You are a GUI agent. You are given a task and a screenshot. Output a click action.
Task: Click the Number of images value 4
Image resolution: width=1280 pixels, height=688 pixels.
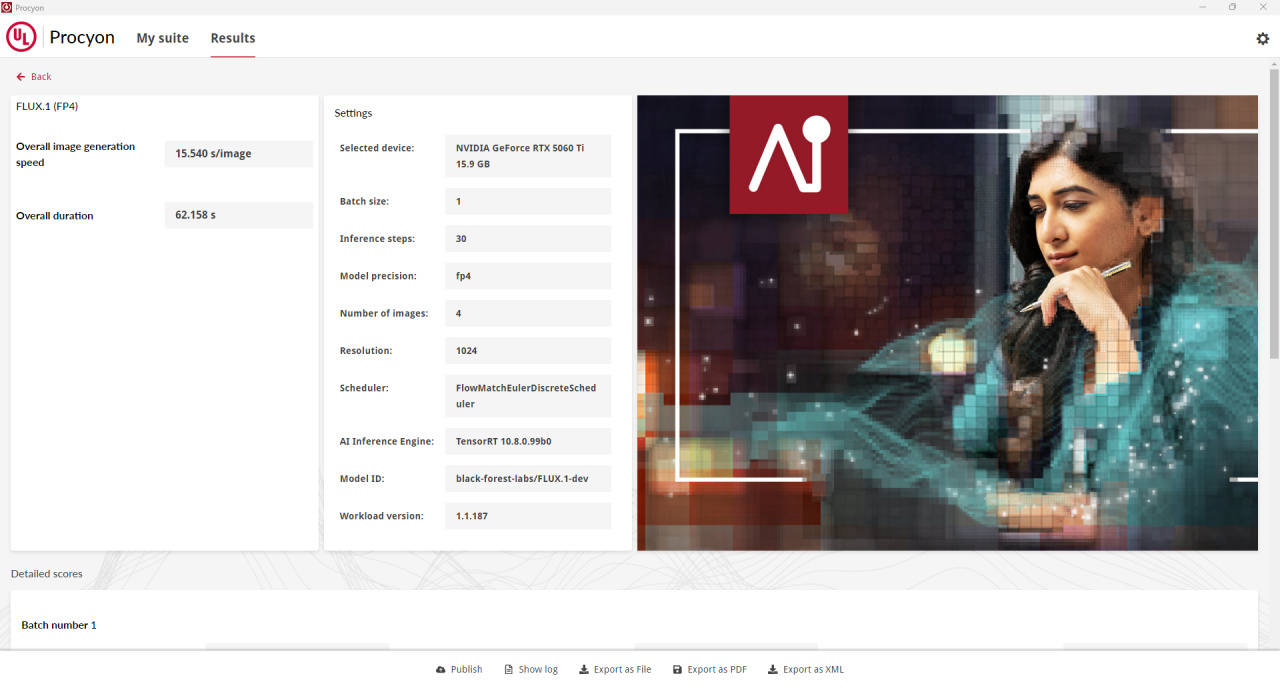528,313
